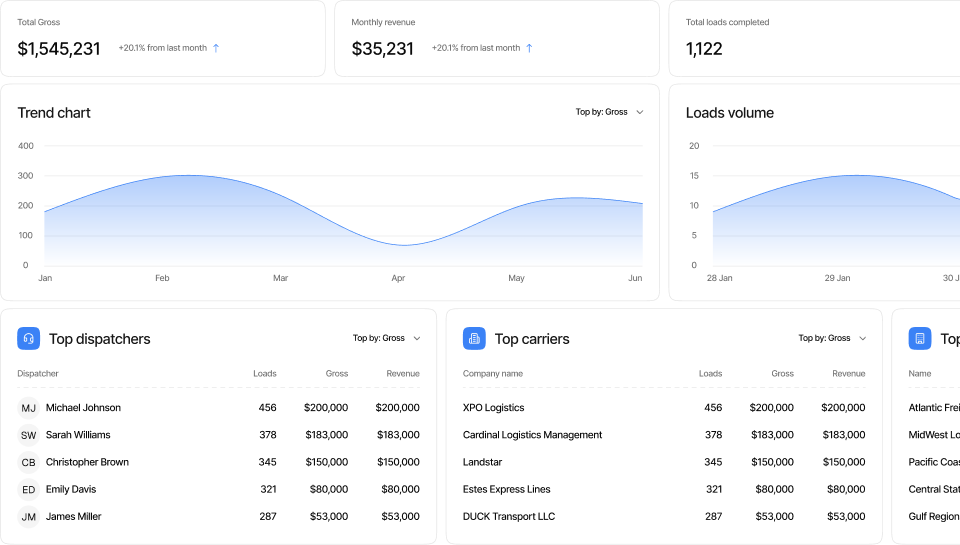Click the SW avatar for Sarah Williams
This screenshot has height=545, width=960.
coord(29,435)
